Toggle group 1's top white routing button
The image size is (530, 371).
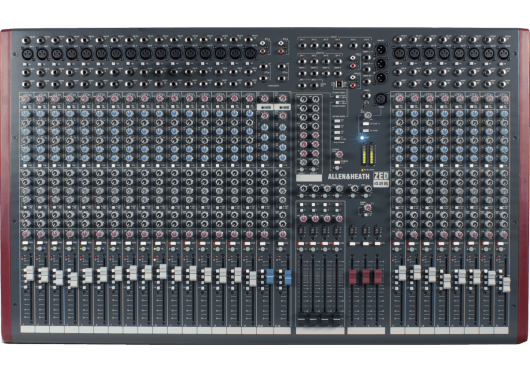(x=302, y=204)
